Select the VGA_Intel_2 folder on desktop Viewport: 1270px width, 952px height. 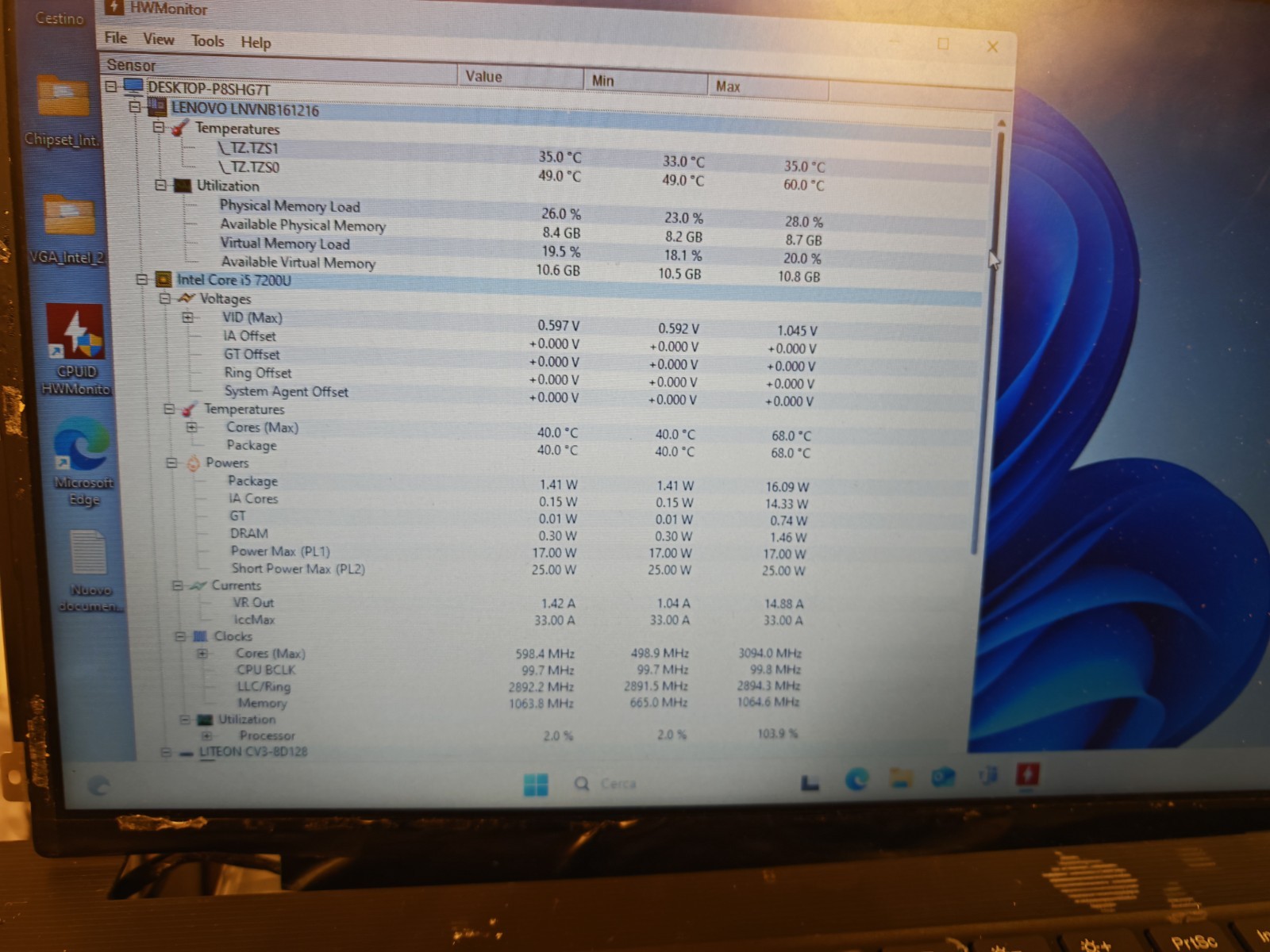point(68,230)
